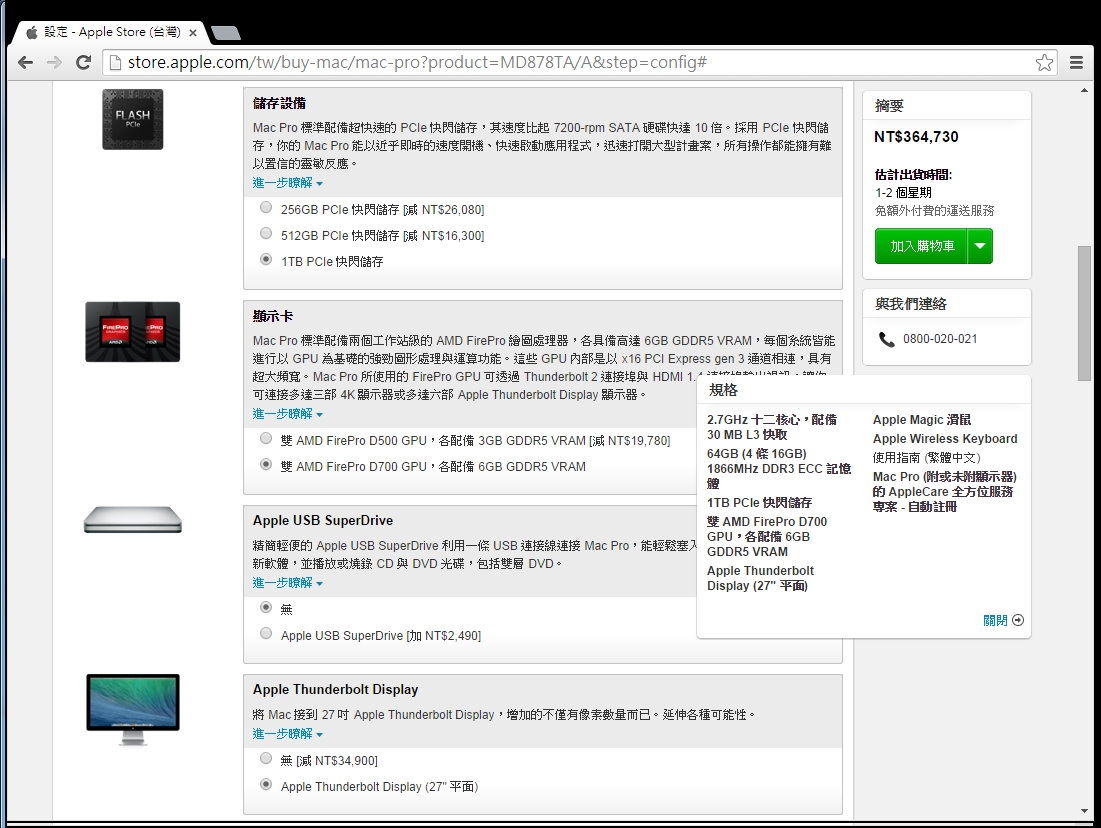Click the page scrollbar thumb
This screenshot has height=828, width=1101.
(x=1084, y=313)
